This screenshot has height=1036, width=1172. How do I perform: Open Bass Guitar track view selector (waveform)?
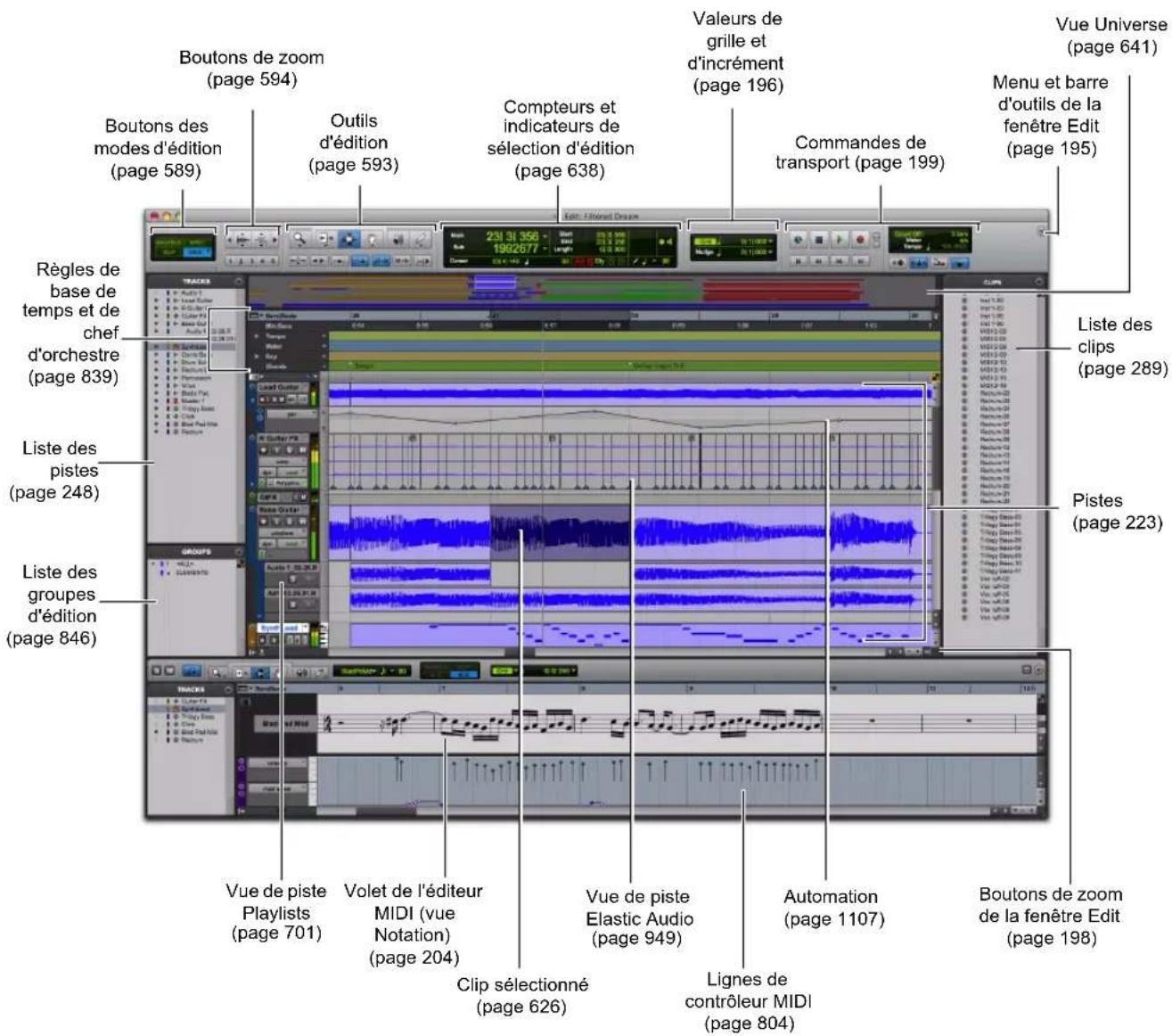point(283,533)
